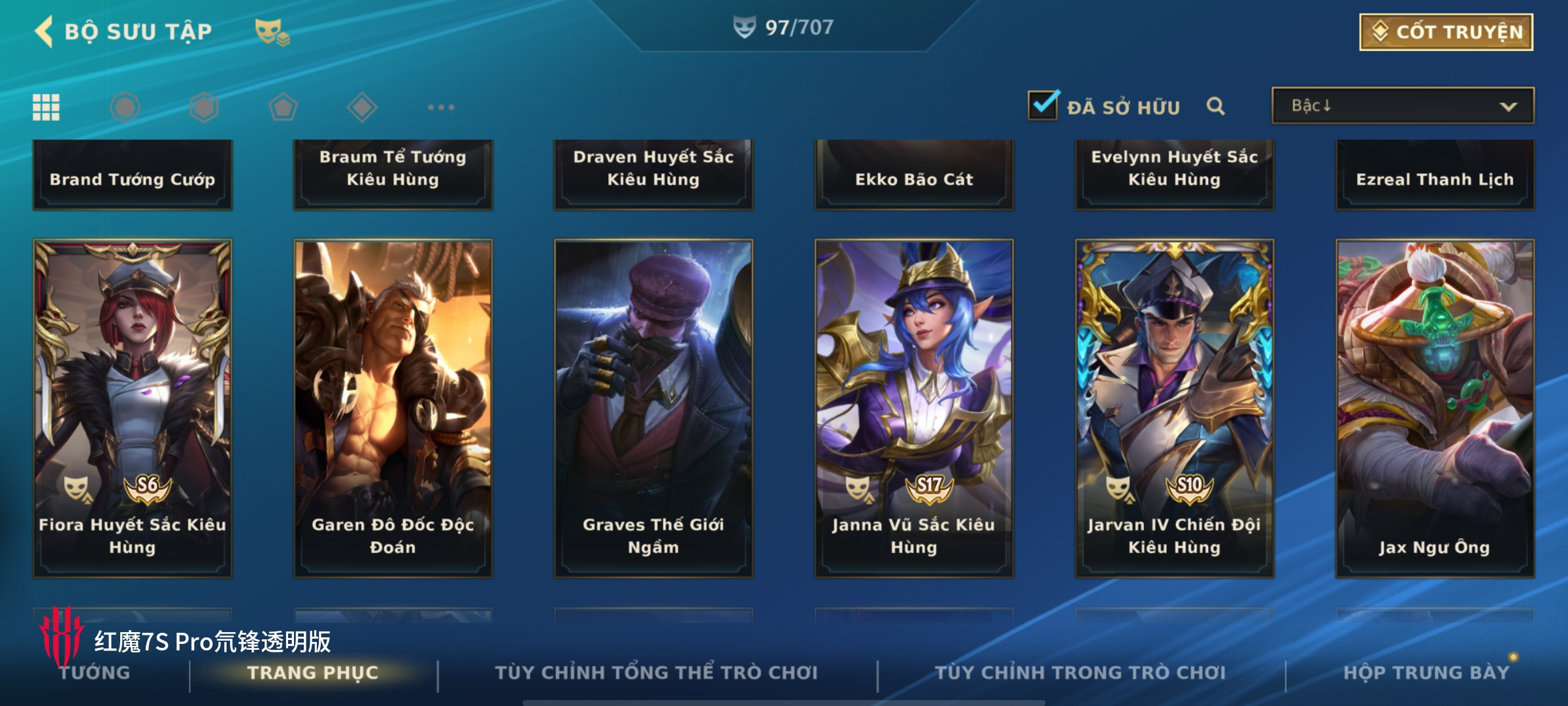1568x706 pixels.
Task: Open the Hộp Trưng Bày tab
Action: point(1426,673)
